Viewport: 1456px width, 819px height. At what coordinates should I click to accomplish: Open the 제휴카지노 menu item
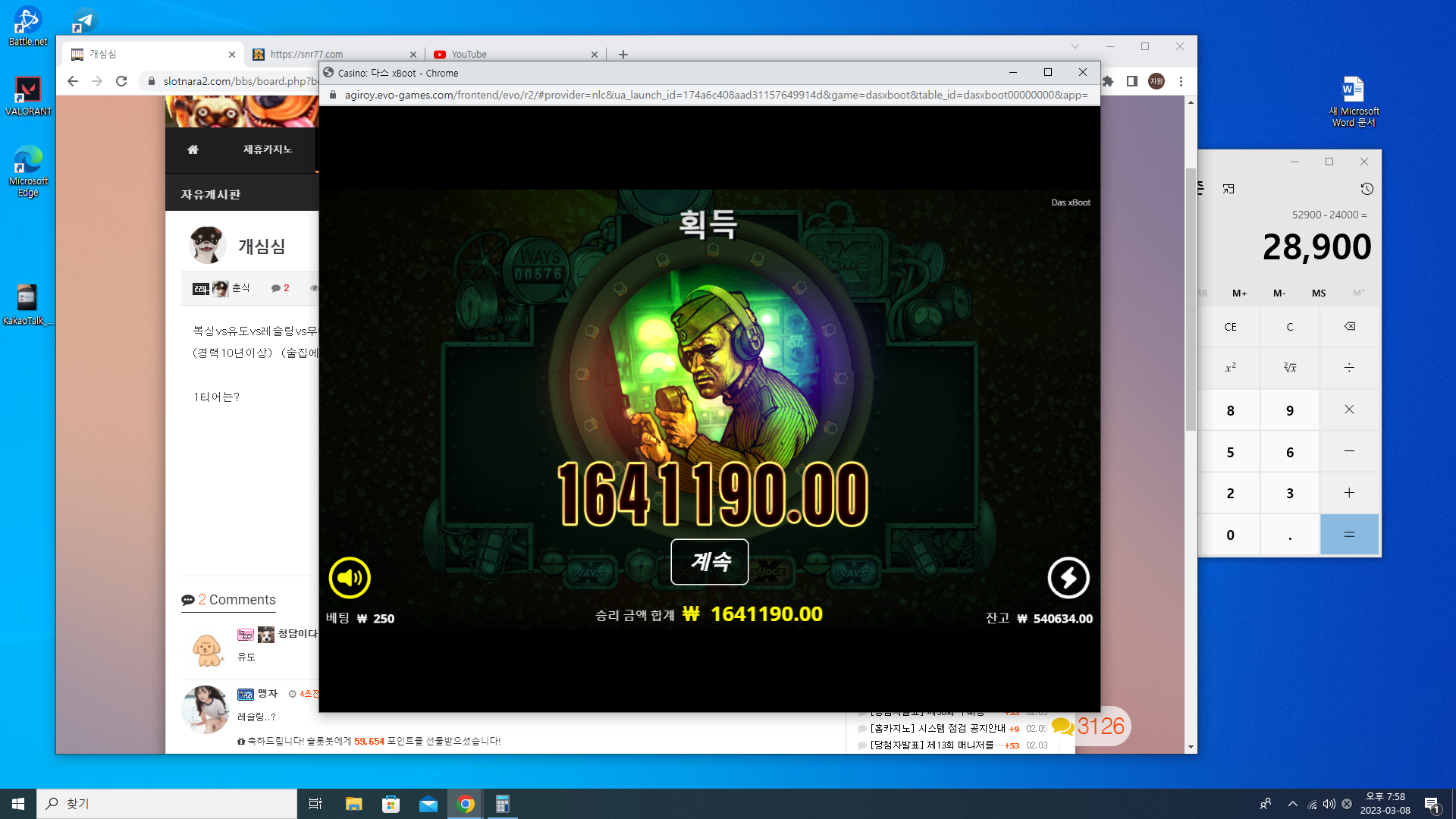[x=268, y=149]
